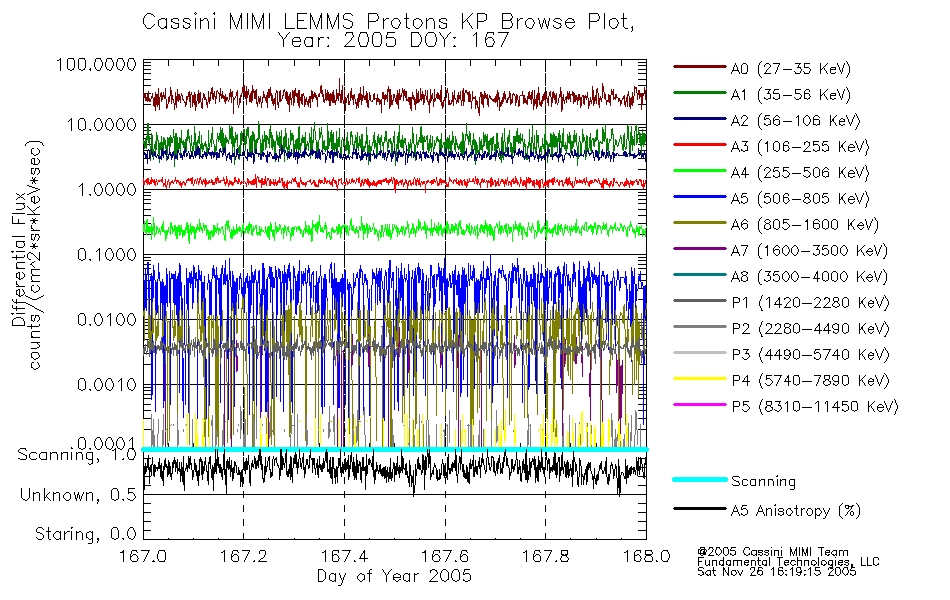Image resolution: width=950 pixels, height=600 pixels.
Task: Click the A4 (255-506 KeV) legend label
Action: pyautogui.click(x=800, y=173)
